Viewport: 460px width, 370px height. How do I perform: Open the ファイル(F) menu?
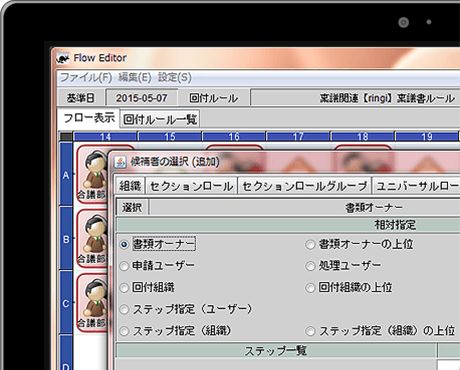(86, 77)
